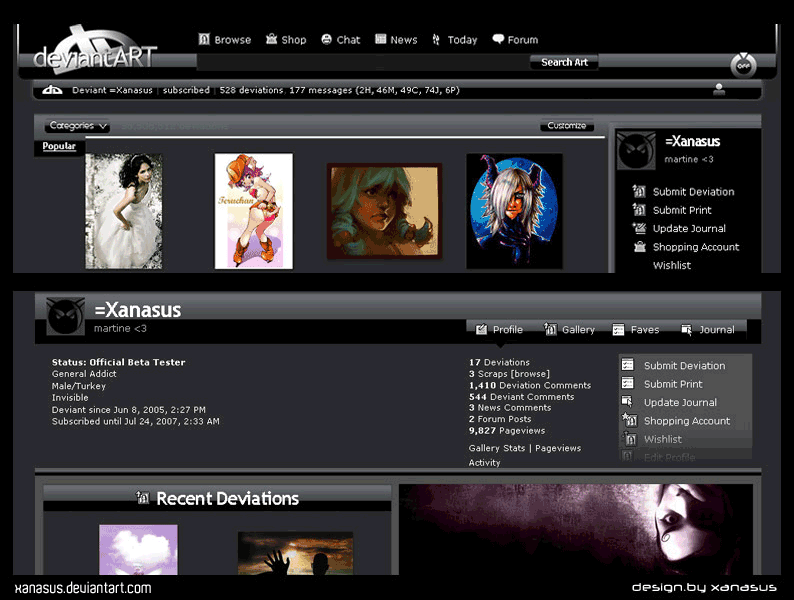The image size is (794, 600).
Task: Open the horned white-haired character thumbnail
Action: pos(514,211)
